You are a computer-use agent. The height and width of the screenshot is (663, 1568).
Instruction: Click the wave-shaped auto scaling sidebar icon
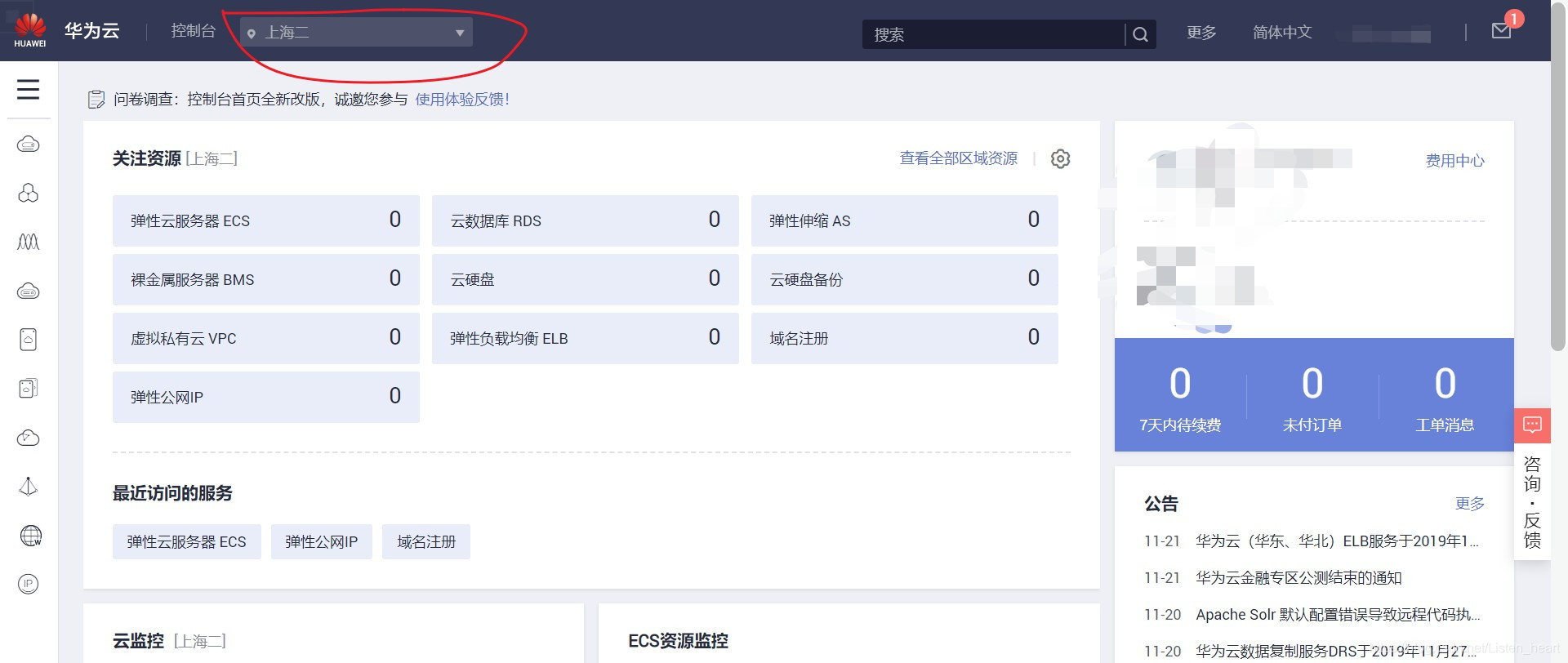[x=29, y=242]
